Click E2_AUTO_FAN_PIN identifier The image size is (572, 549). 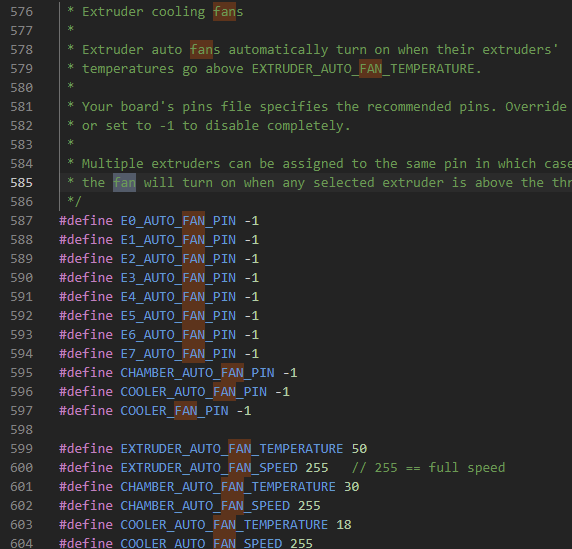pyautogui.click(x=178, y=258)
